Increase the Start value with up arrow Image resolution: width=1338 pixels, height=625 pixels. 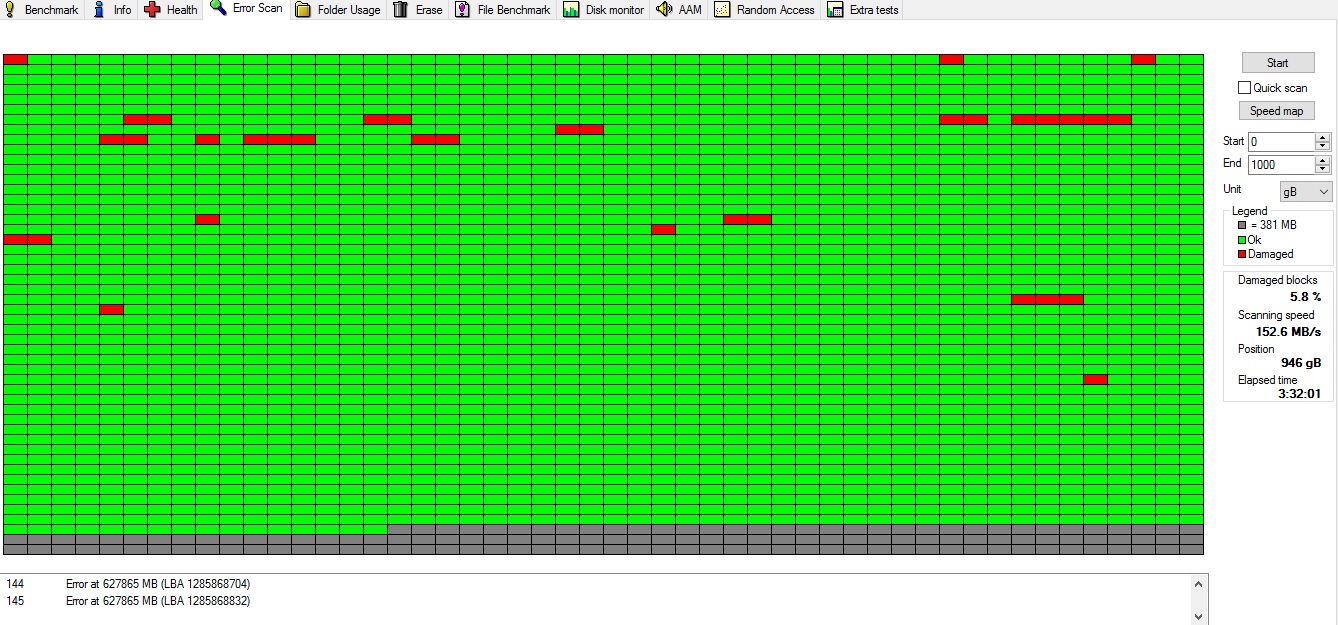[x=1323, y=138]
